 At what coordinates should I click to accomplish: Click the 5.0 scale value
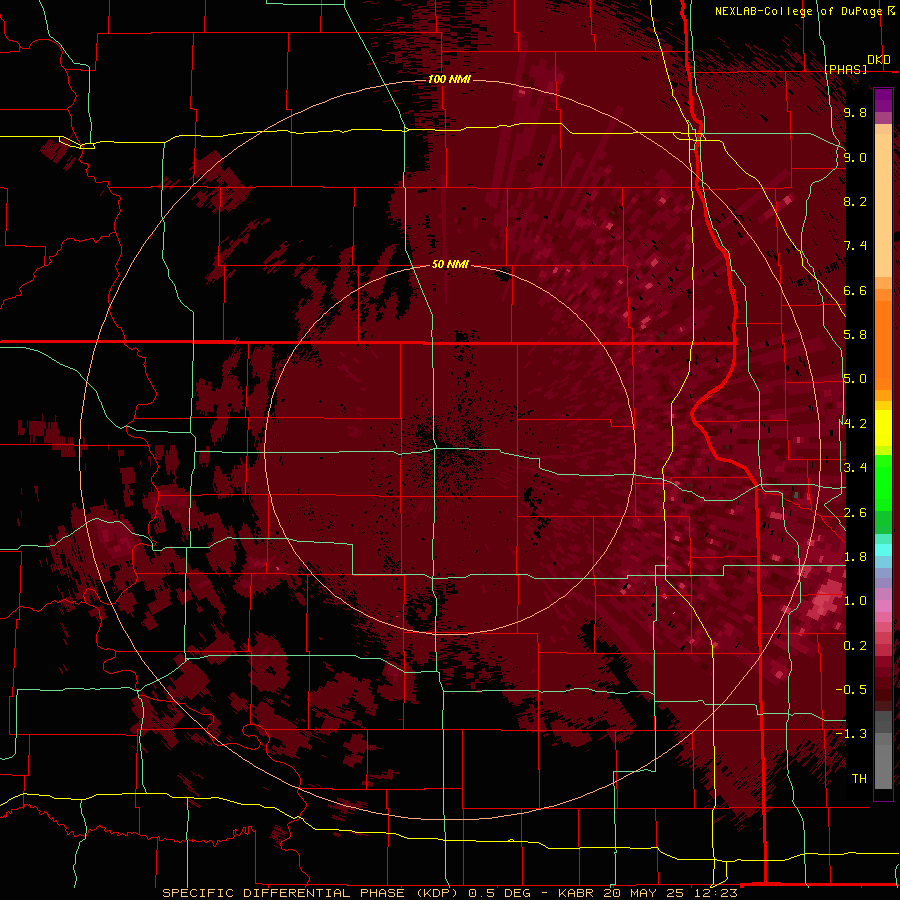855,379
